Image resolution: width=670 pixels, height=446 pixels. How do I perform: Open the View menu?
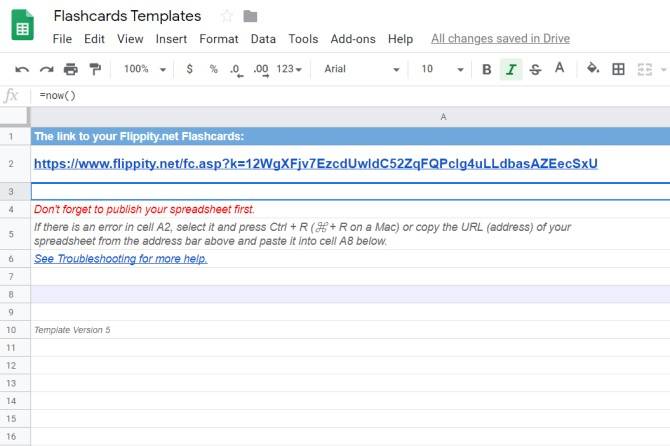point(130,39)
